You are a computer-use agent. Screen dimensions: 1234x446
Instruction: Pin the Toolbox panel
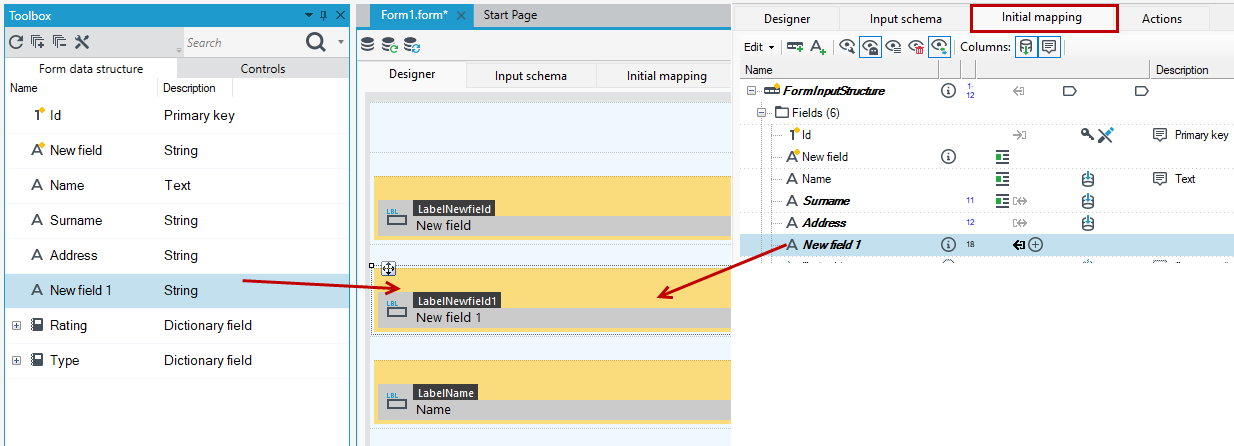pos(323,15)
